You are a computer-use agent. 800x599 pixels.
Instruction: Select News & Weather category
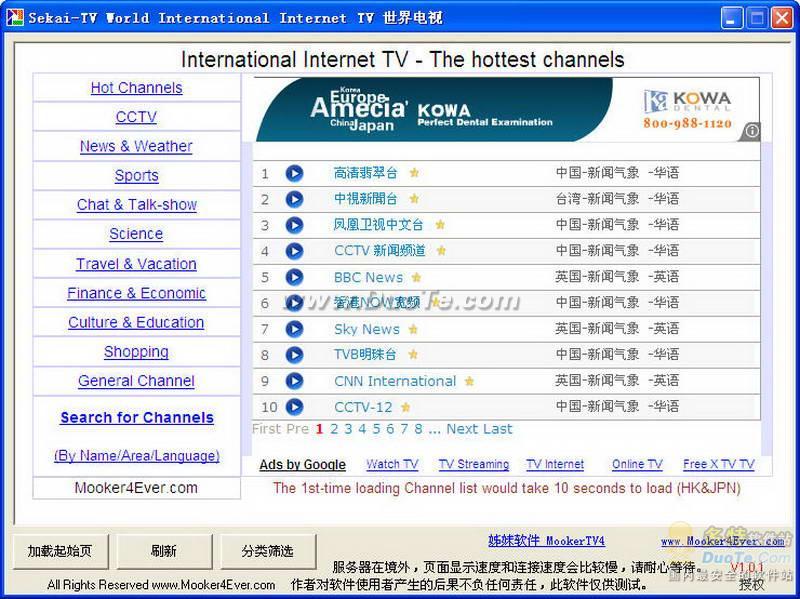pos(136,146)
